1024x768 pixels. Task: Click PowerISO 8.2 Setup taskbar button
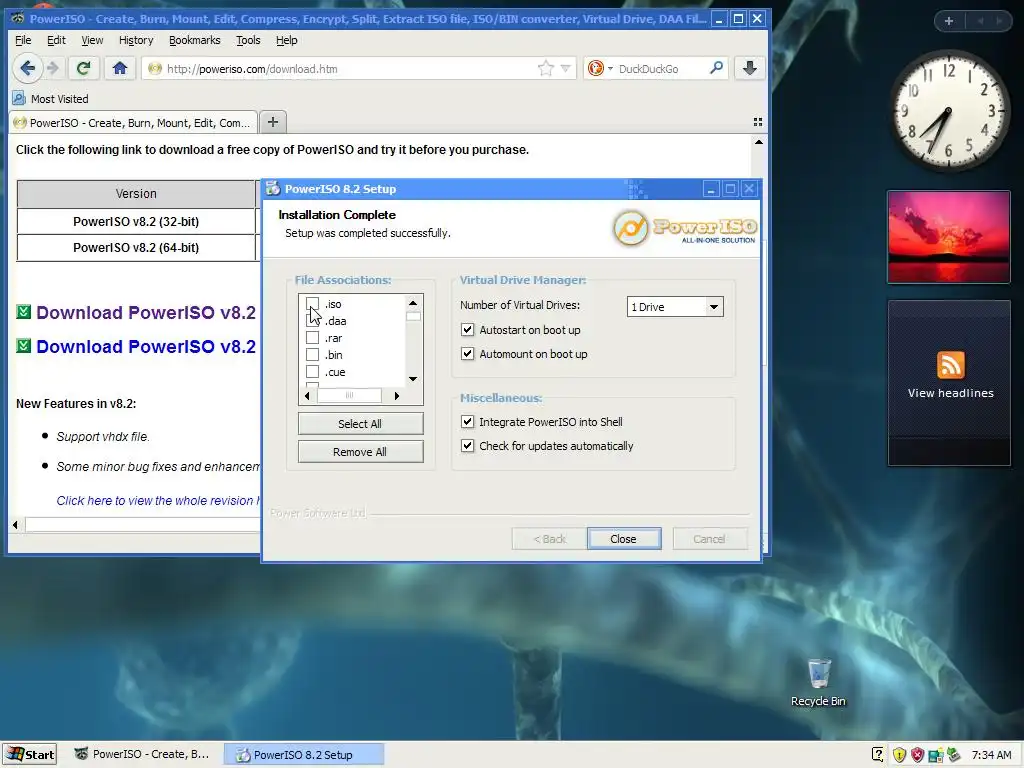click(304, 754)
